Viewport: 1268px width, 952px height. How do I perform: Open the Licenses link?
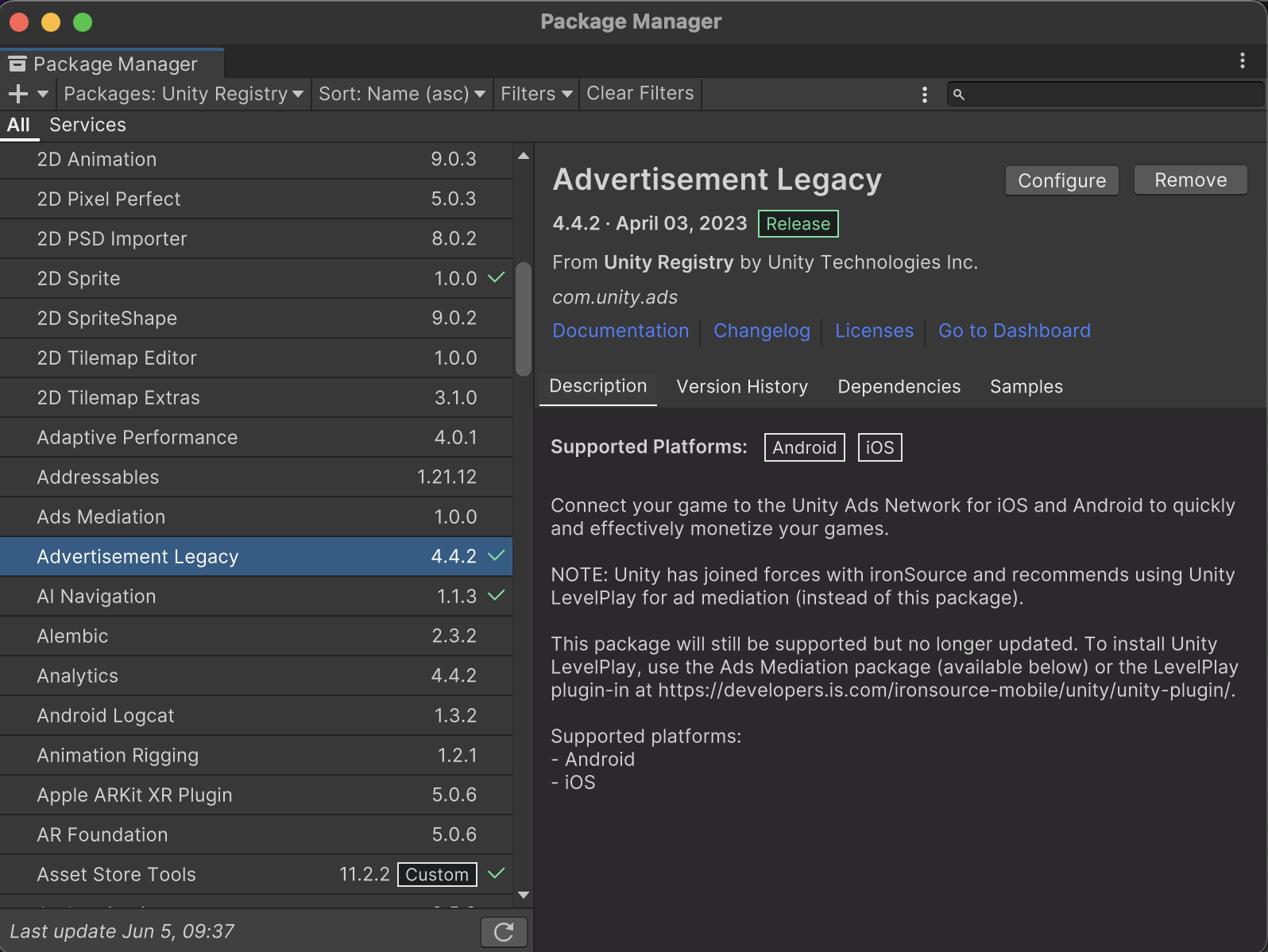click(x=874, y=331)
